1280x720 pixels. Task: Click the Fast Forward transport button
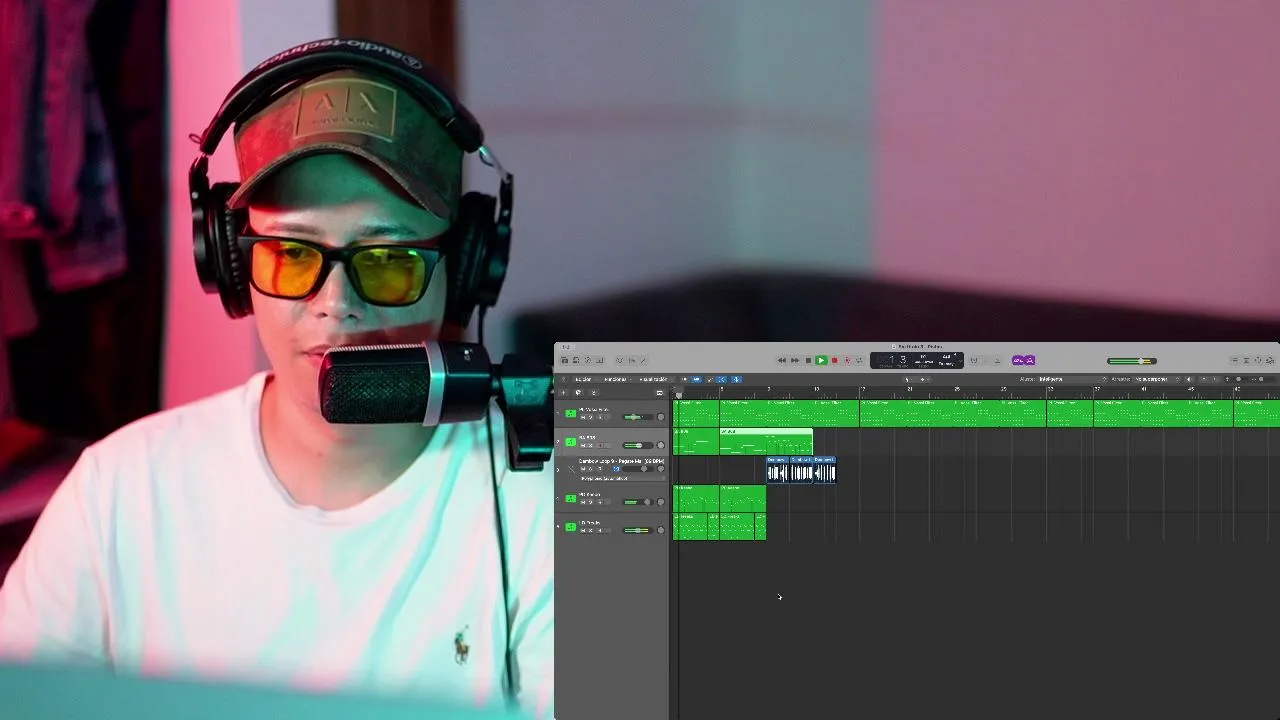point(795,360)
